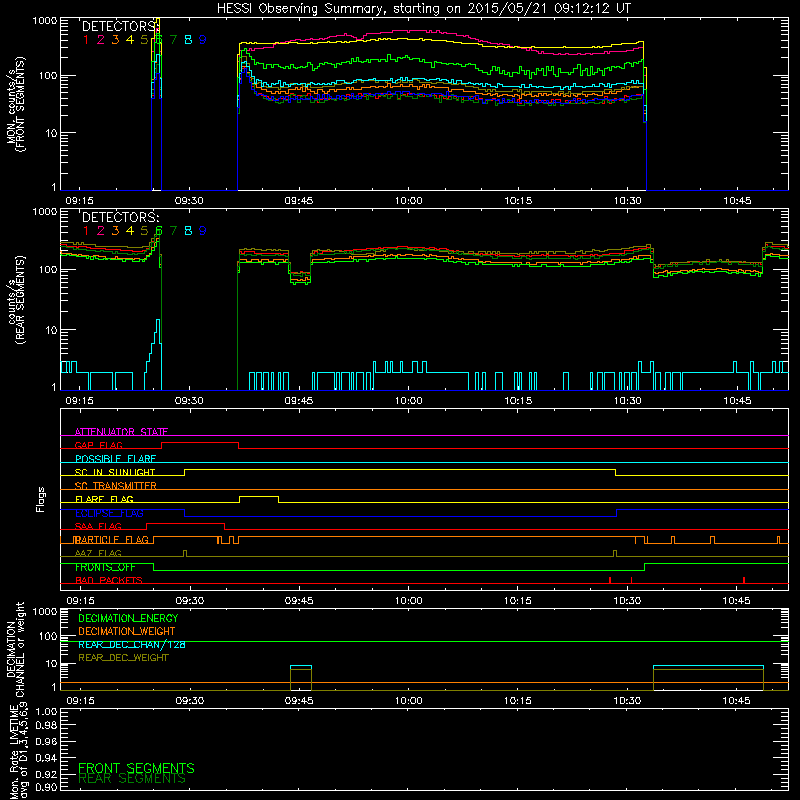The image size is (800, 800).
Task: Click detector 4 in front segments legend
Action: click(130, 40)
